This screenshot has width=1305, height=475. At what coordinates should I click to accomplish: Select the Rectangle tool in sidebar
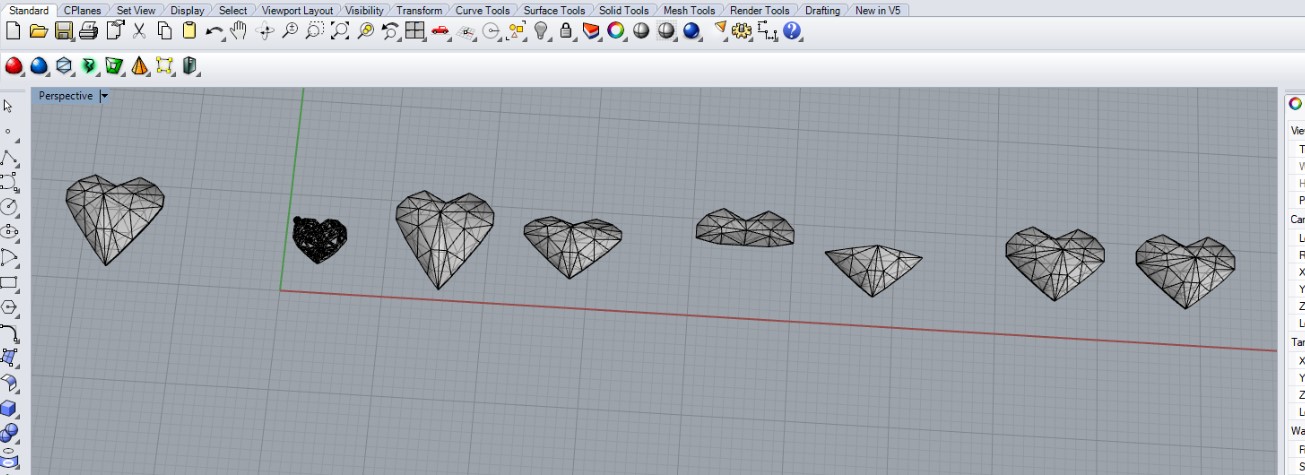pos(9,282)
